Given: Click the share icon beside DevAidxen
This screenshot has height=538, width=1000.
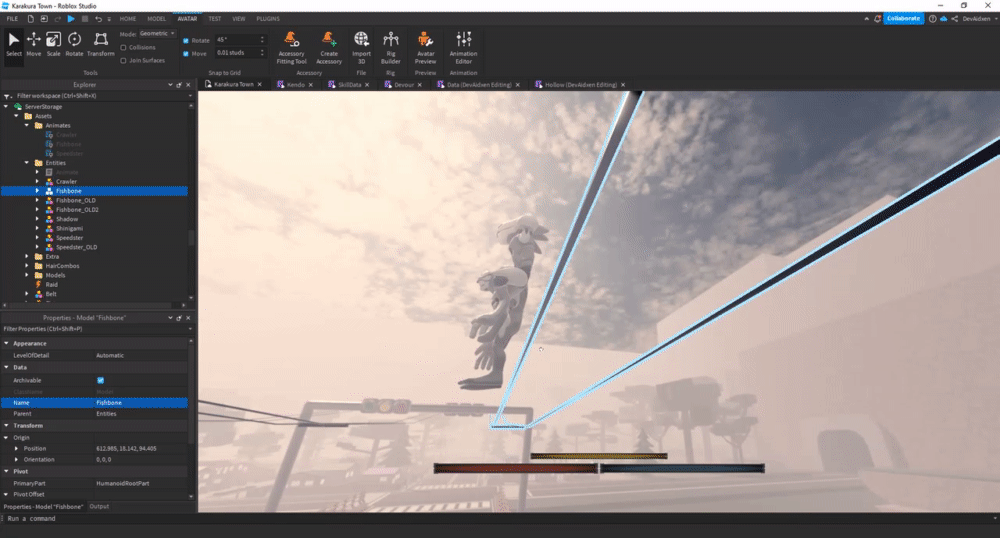Looking at the screenshot, I should (955, 18).
